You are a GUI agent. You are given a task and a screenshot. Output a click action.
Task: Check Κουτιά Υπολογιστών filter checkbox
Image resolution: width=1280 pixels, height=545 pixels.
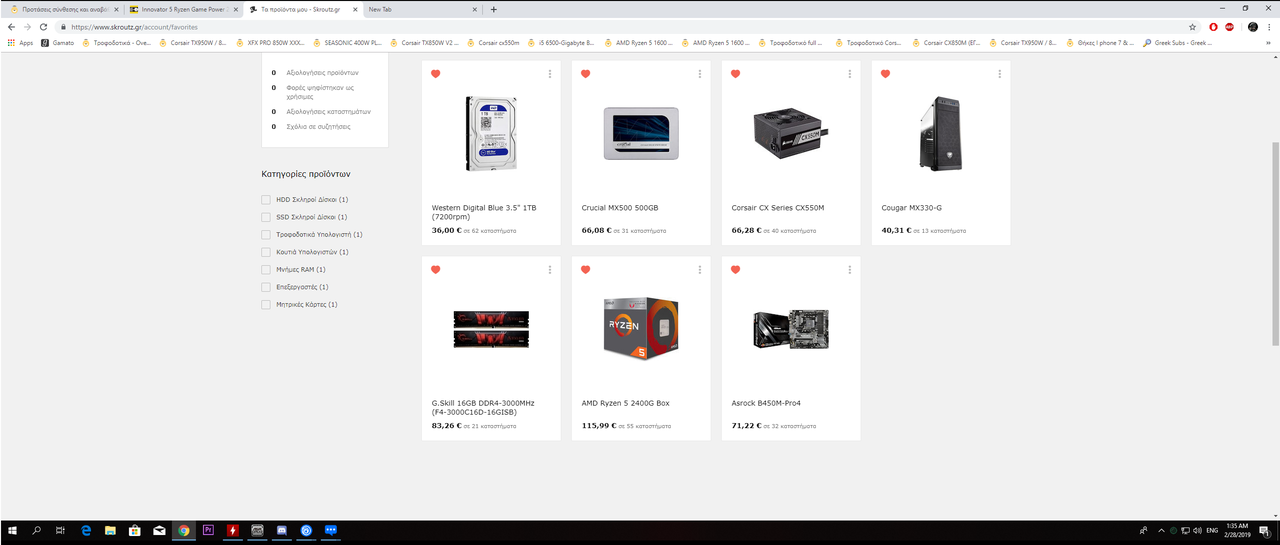tap(266, 252)
